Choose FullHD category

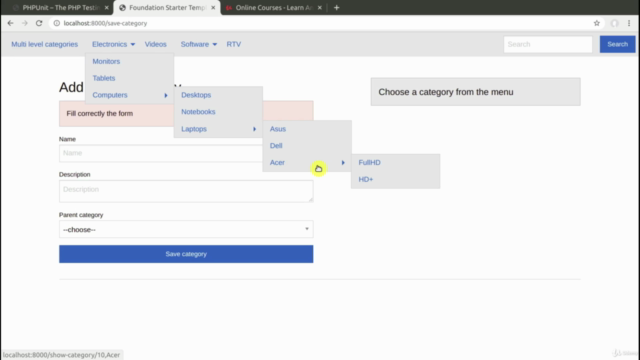coord(369,162)
